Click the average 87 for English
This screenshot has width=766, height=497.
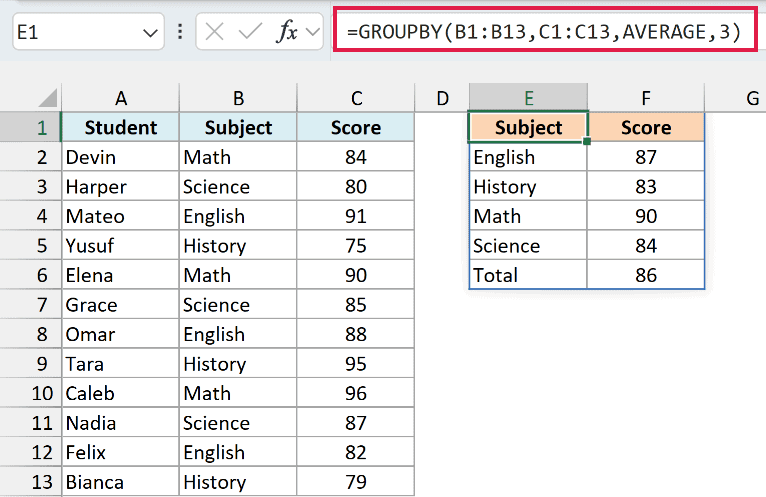point(646,157)
